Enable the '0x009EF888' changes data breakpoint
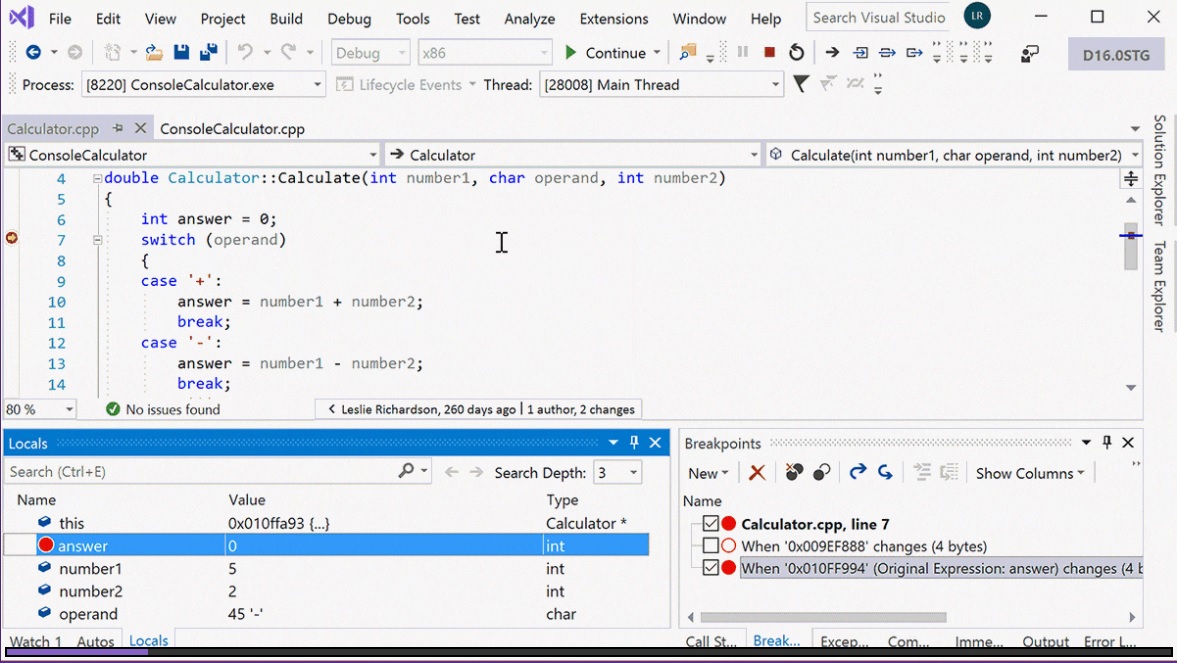Screen dimensions: 1177x663 coord(711,546)
